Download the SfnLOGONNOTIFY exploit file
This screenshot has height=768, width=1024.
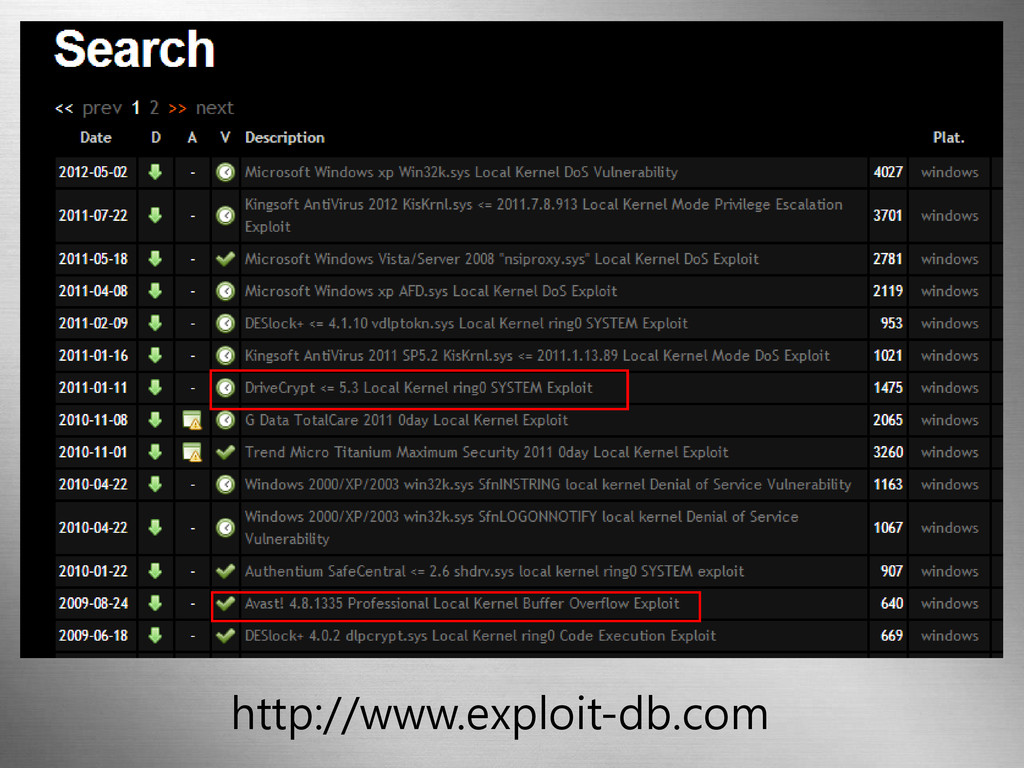click(155, 528)
